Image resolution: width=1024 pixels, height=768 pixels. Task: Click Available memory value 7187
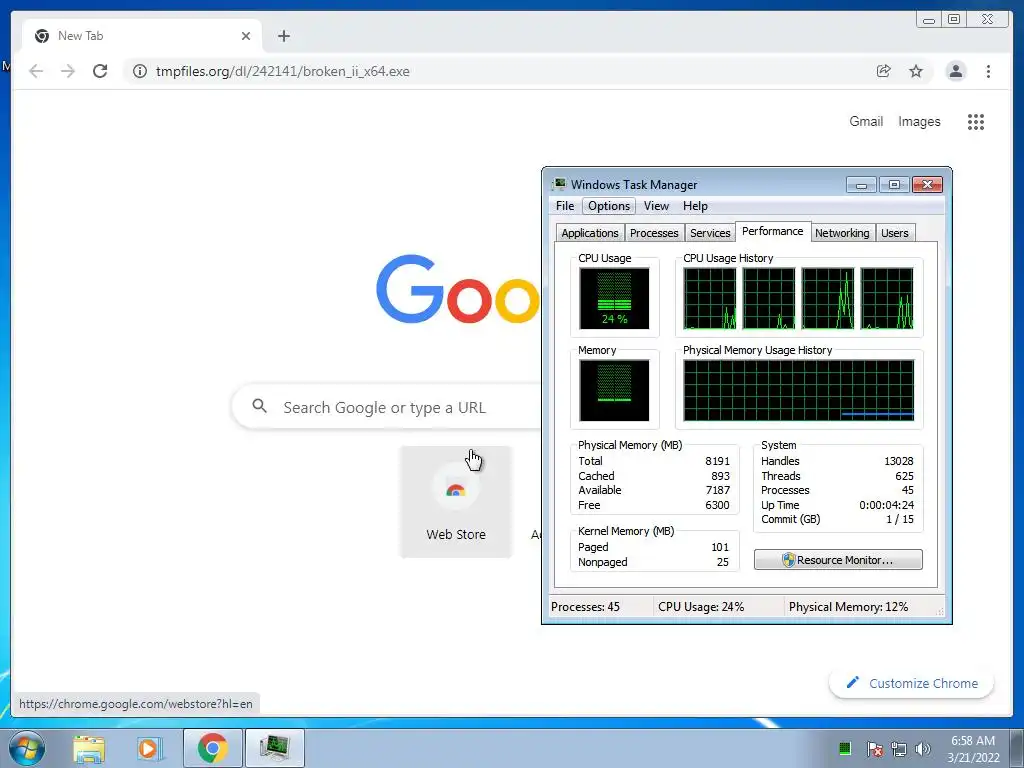[x=717, y=490]
